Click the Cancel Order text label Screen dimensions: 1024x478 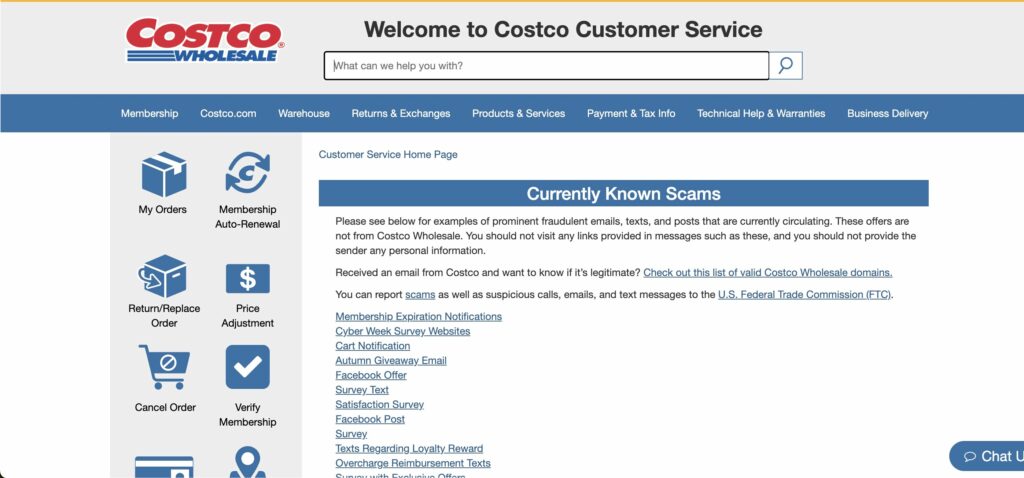click(165, 407)
